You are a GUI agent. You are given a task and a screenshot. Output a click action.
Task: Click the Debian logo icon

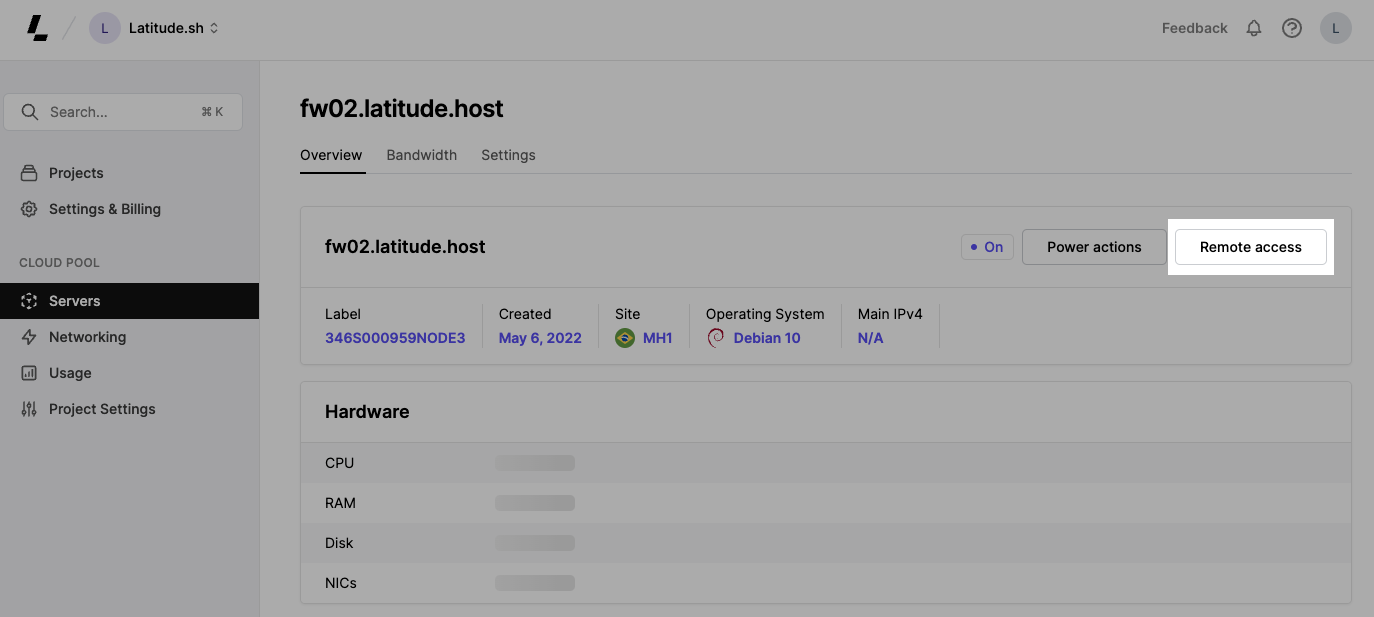(x=716, y=338)
